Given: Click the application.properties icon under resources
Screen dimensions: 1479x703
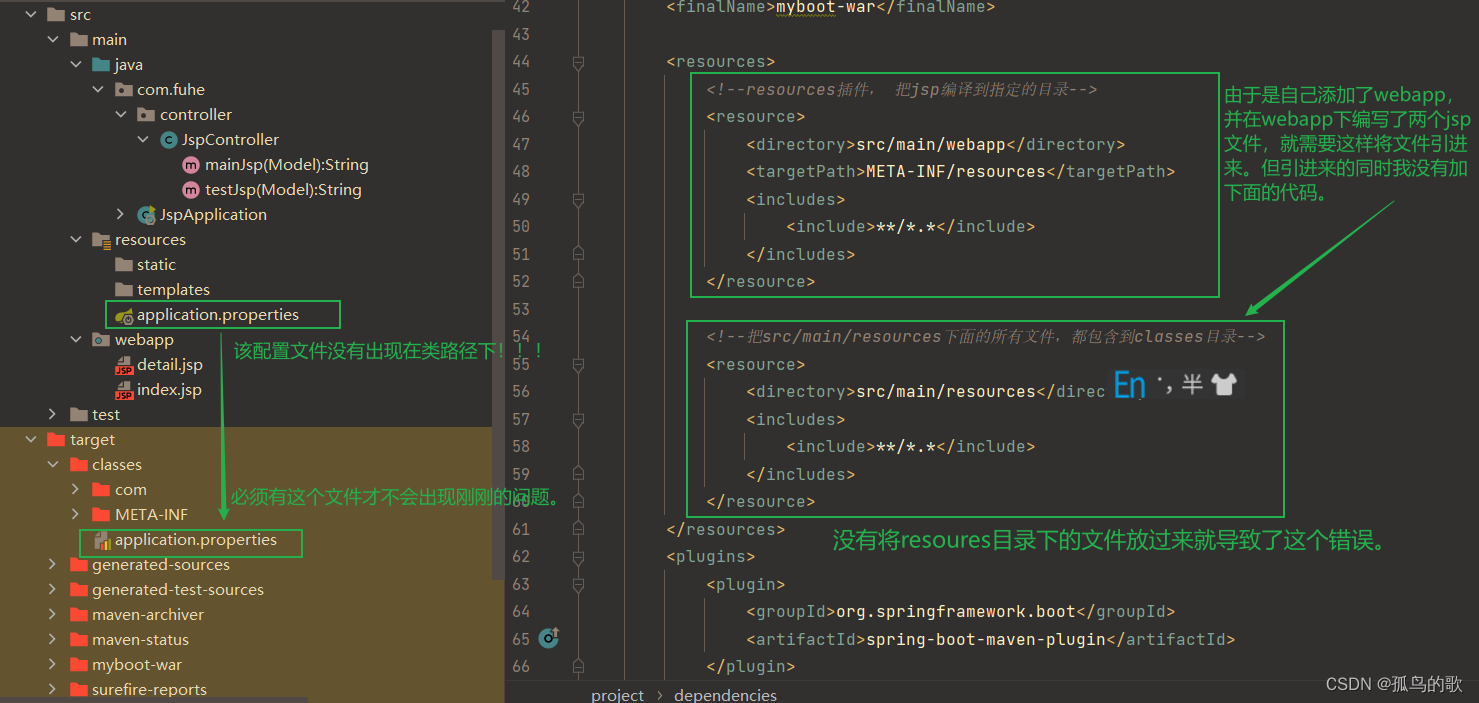Looking at the screenshot, I should click(124, 316).
